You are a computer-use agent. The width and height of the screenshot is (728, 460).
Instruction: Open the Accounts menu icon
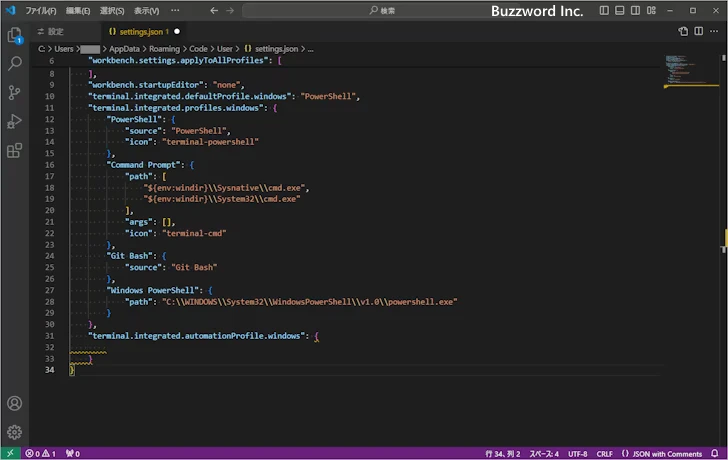[14, 403]
